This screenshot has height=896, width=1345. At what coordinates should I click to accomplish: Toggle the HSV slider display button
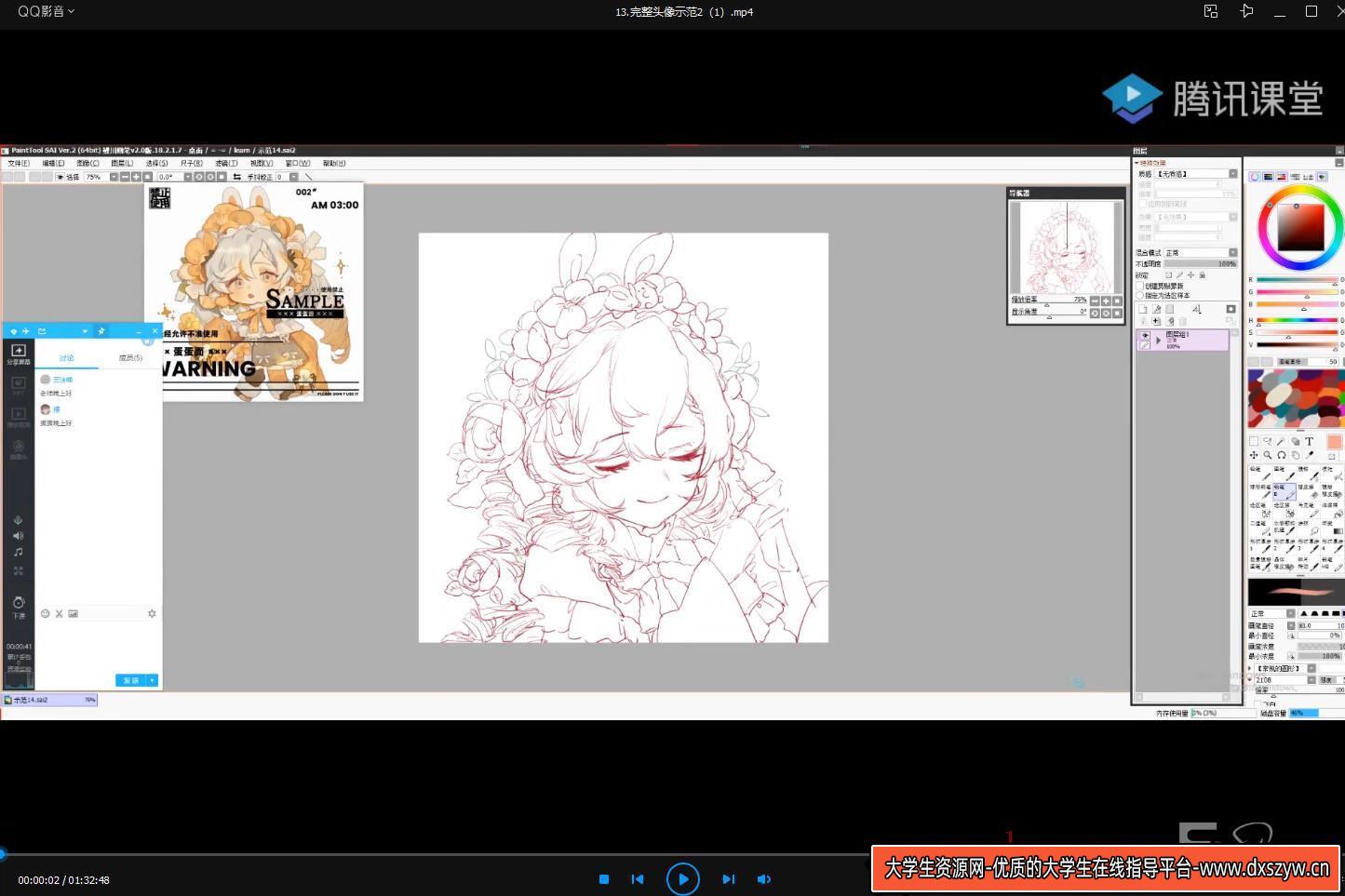(x=1281, y=176)
